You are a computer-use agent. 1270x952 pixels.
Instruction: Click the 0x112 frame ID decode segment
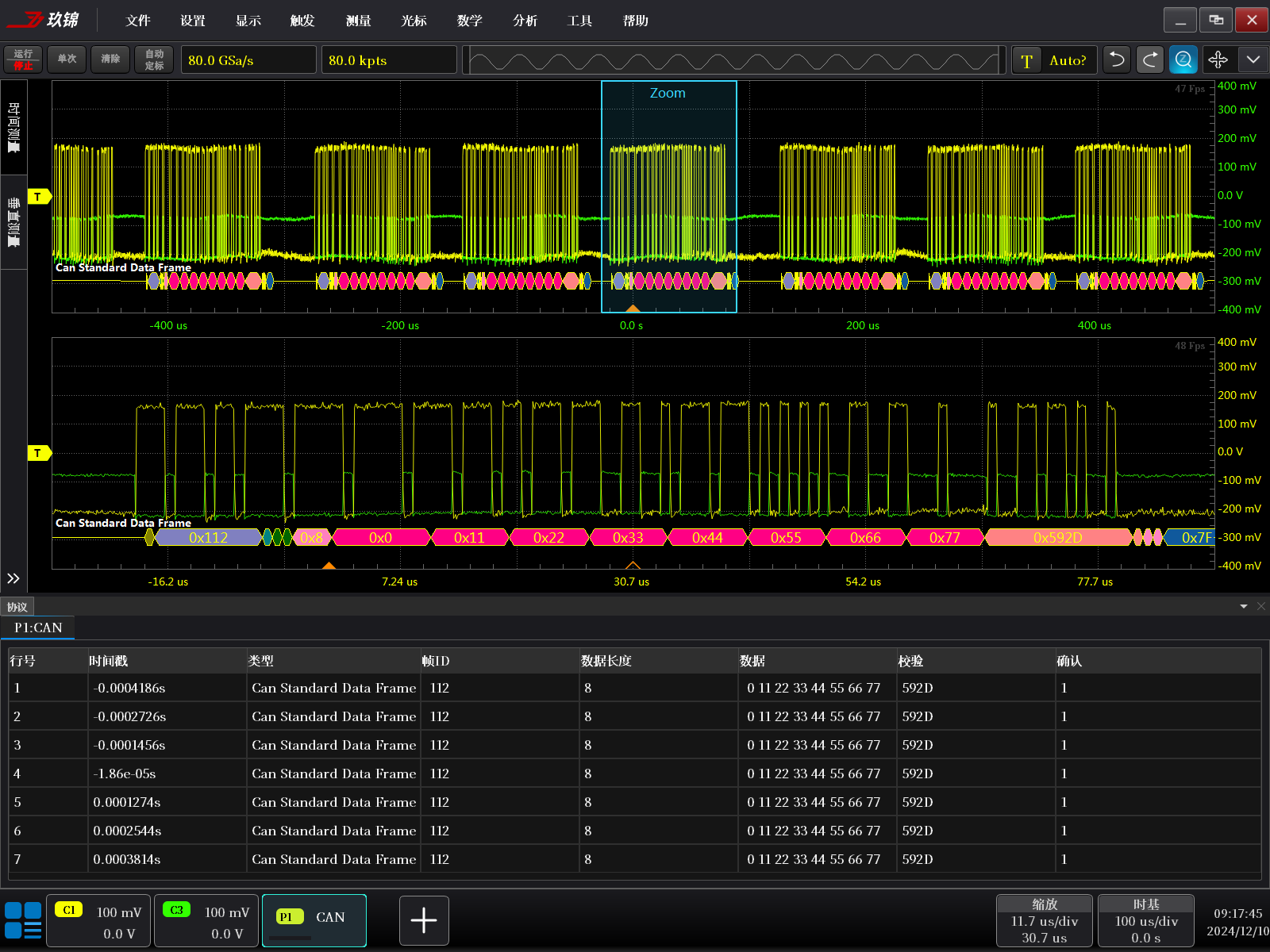pyautogui.click(x=208, y=537)
